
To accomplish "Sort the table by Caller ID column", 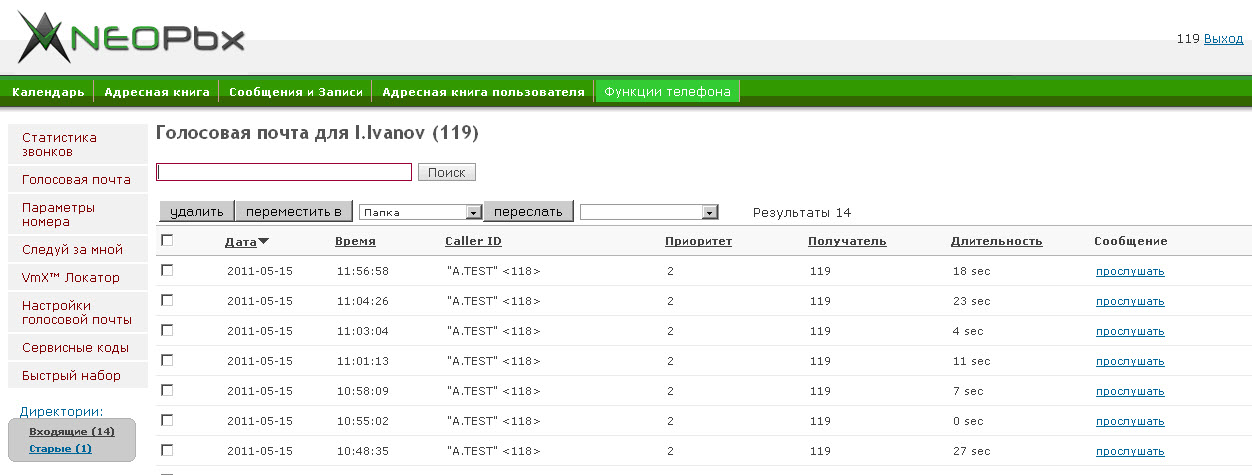I will [x=473, y=241].
